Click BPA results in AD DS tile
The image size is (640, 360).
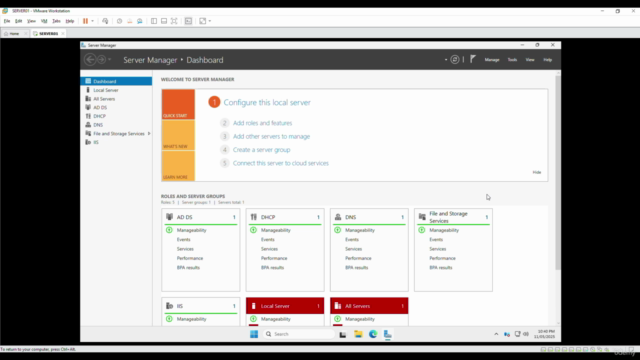point(188,268)
